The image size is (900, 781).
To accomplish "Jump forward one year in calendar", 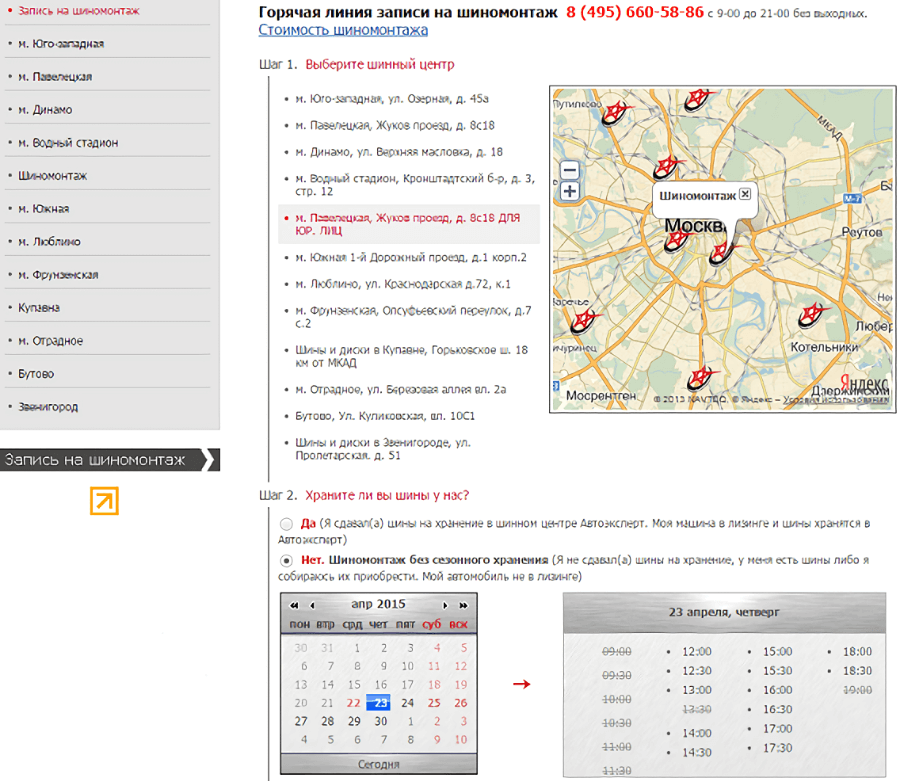I will (x=463, y=605).
